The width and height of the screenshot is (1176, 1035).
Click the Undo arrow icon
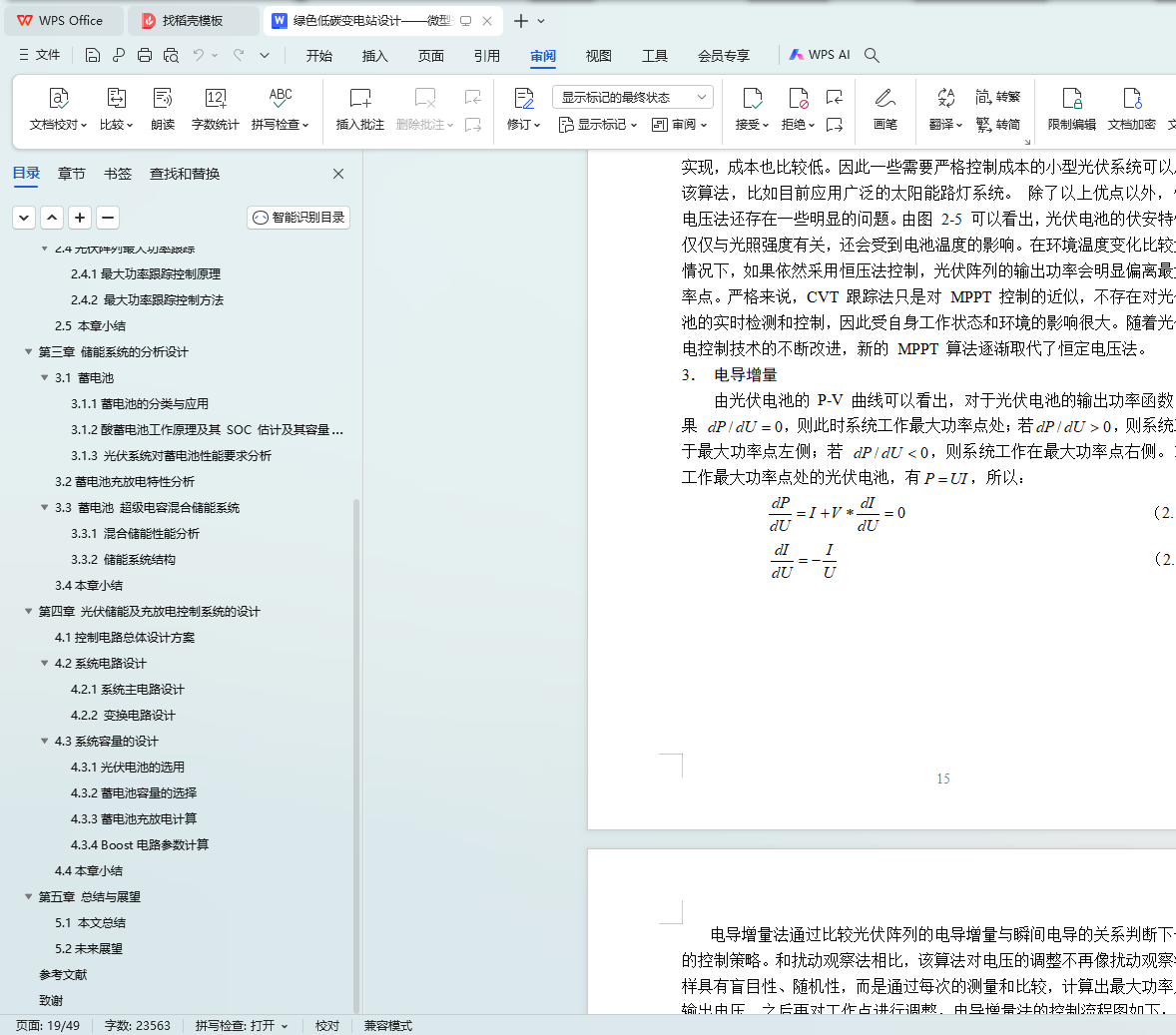[x=198, y=55]
